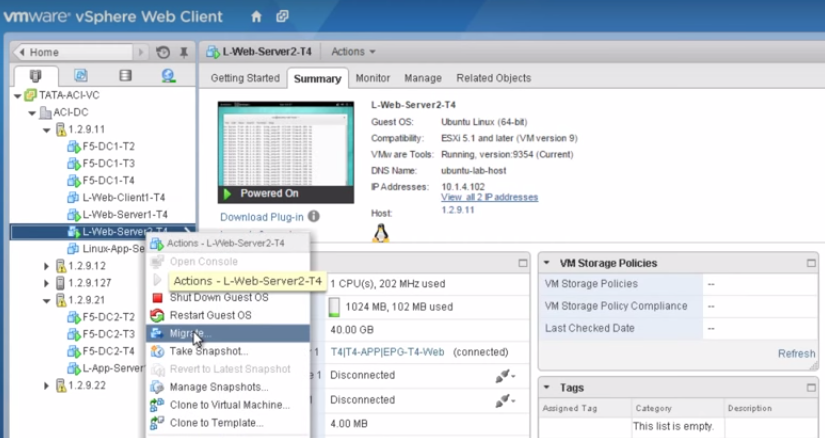825x438 pixels.
Task: Expand host 1.2.9.127 node
Action: tap(47, 283)
